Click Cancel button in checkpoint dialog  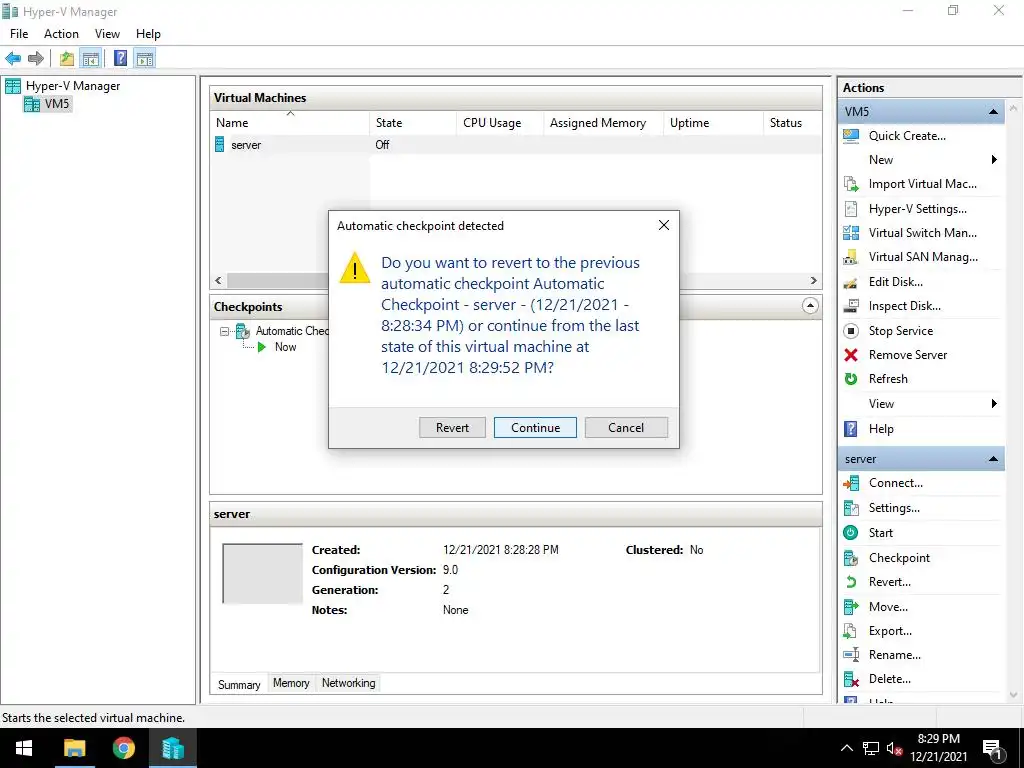tap(626, 428)
